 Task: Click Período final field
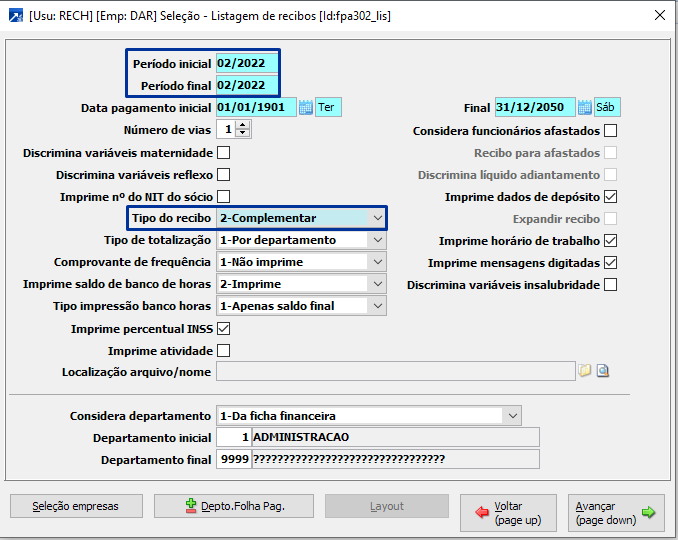(x=247, y=85)
